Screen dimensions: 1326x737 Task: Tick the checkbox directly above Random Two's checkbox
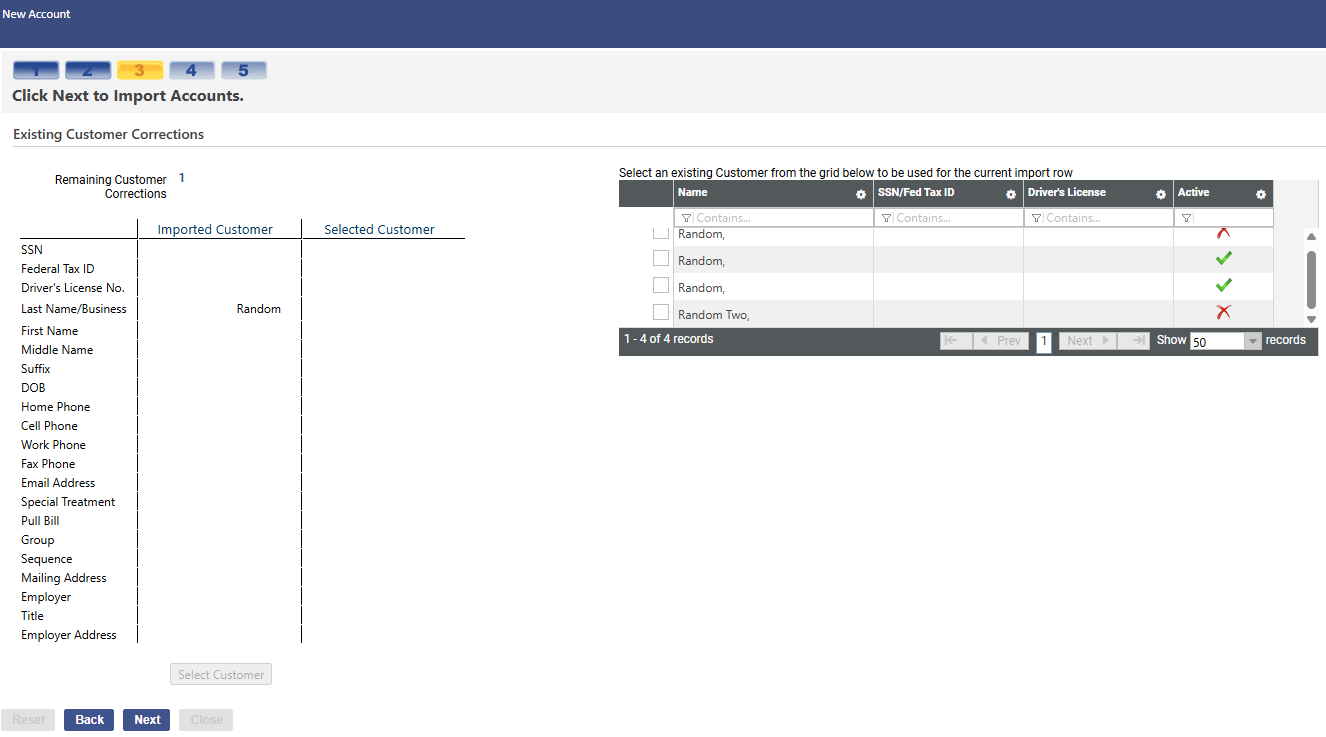(x=661, y=286)
